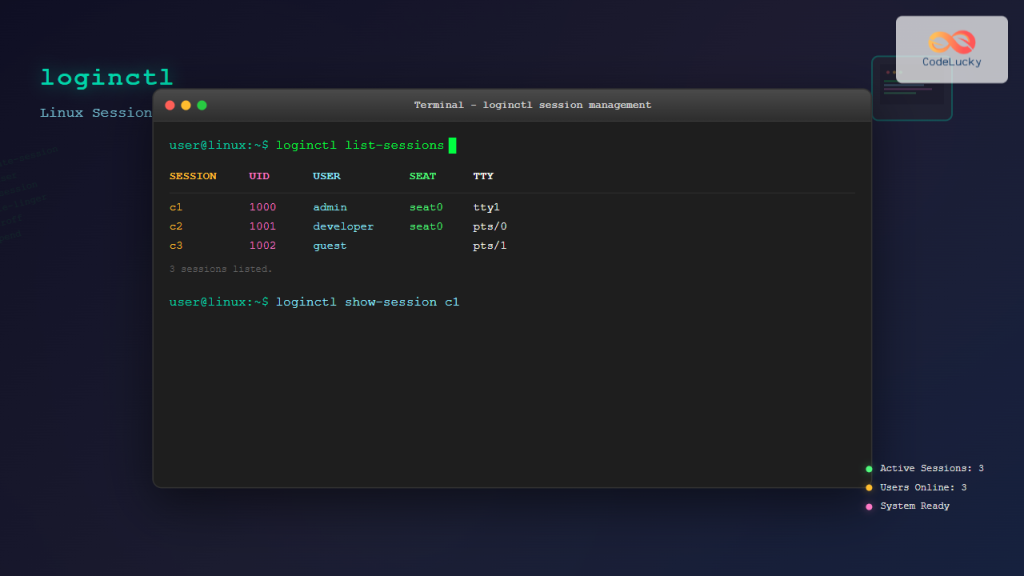The image size is (1024, 576).
Task: Toggle the green traffic light button
Action: click(x=202, y=104)
